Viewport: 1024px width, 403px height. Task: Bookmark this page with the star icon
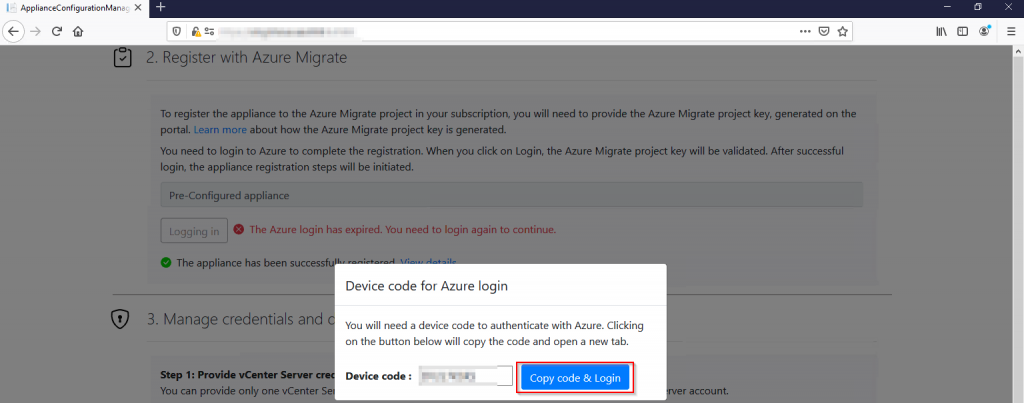[842, 31]
